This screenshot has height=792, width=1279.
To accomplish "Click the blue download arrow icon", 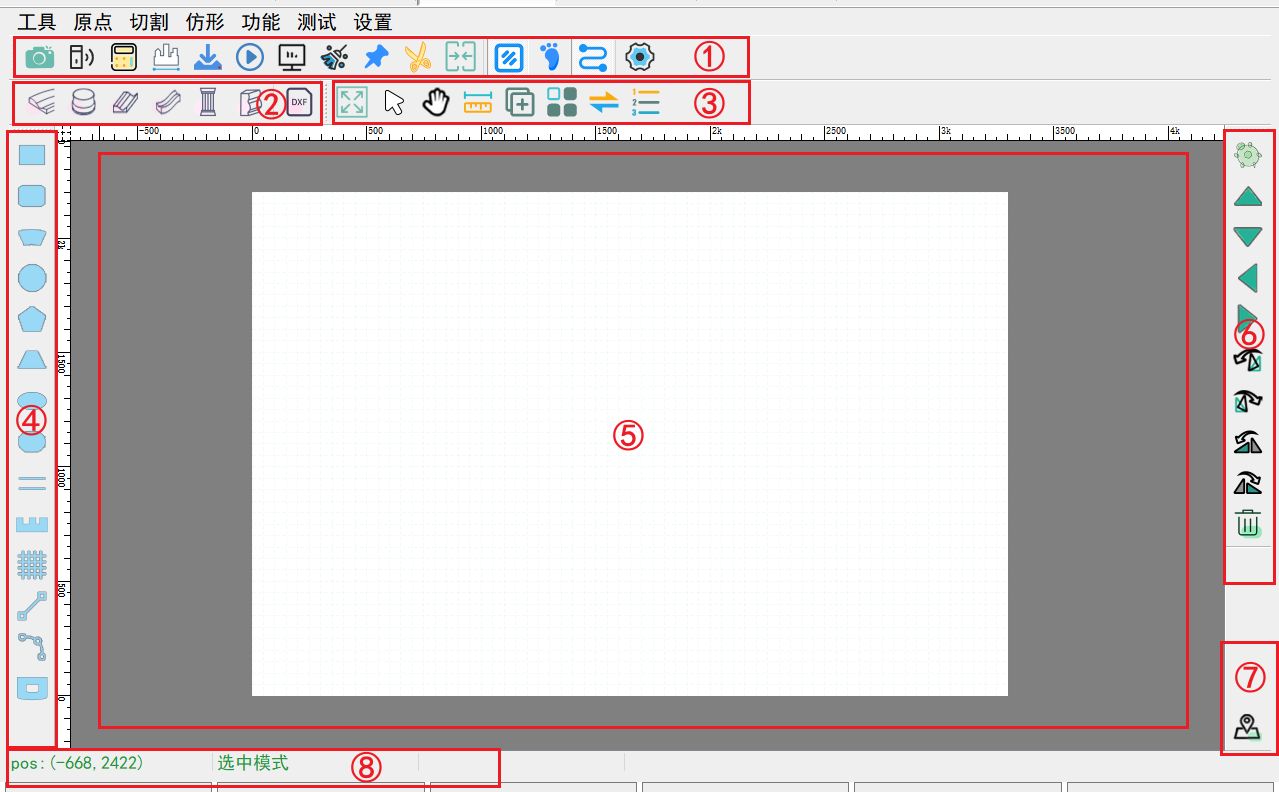I will tap(207, 57).
